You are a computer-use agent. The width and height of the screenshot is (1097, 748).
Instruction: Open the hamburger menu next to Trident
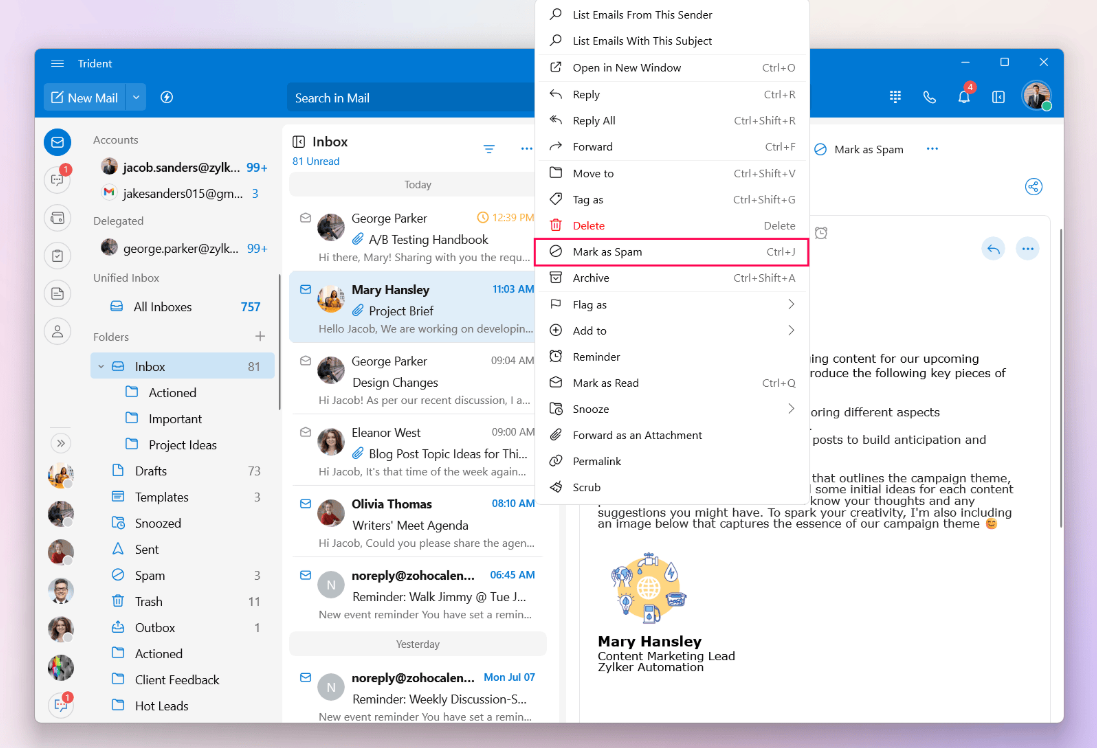click(x=57, y=64)
